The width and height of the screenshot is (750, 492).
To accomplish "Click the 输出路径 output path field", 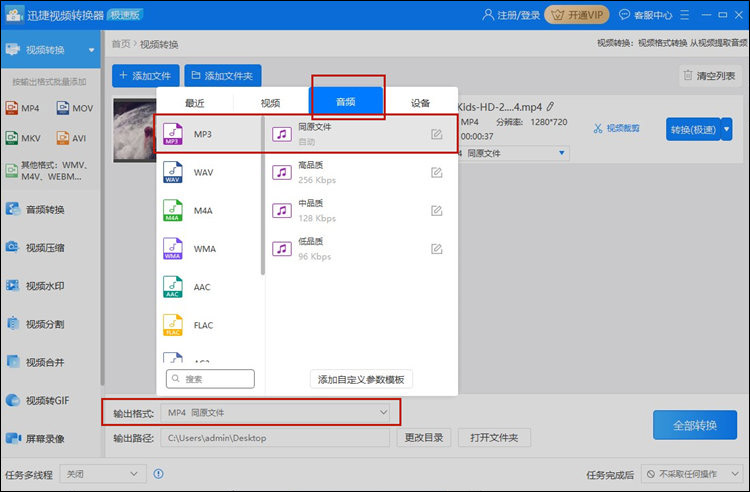I will pos(275,437).
